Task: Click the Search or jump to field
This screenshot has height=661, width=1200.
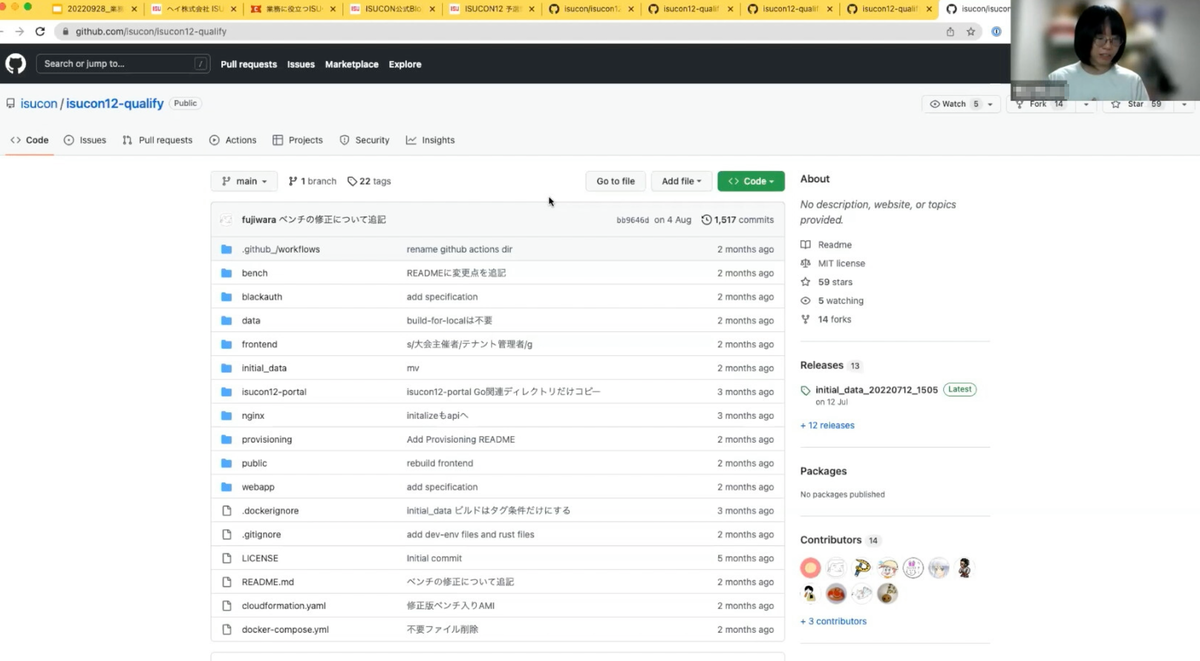Action: tap(124, 64)
